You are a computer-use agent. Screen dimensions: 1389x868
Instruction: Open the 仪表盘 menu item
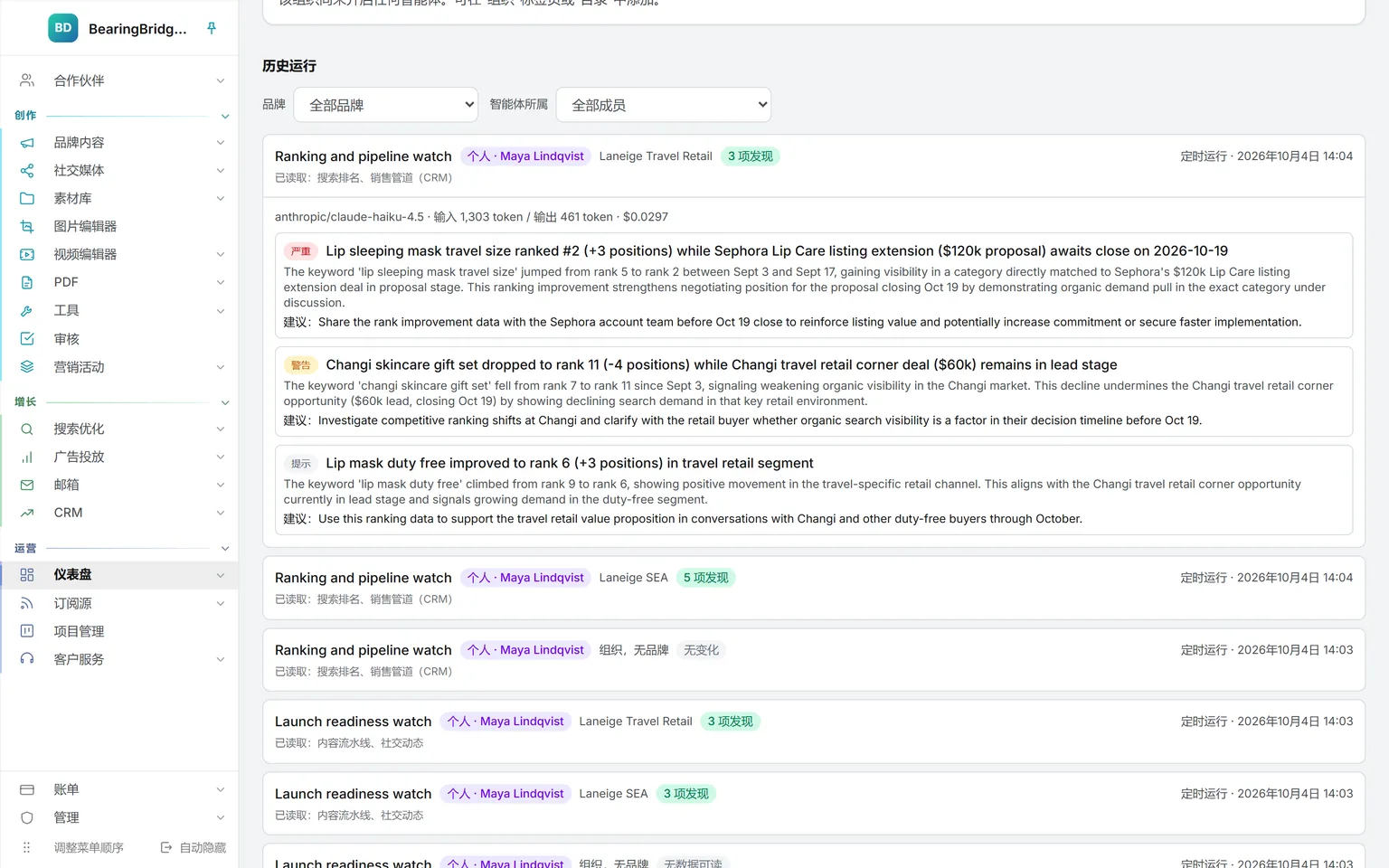[120, 575]
